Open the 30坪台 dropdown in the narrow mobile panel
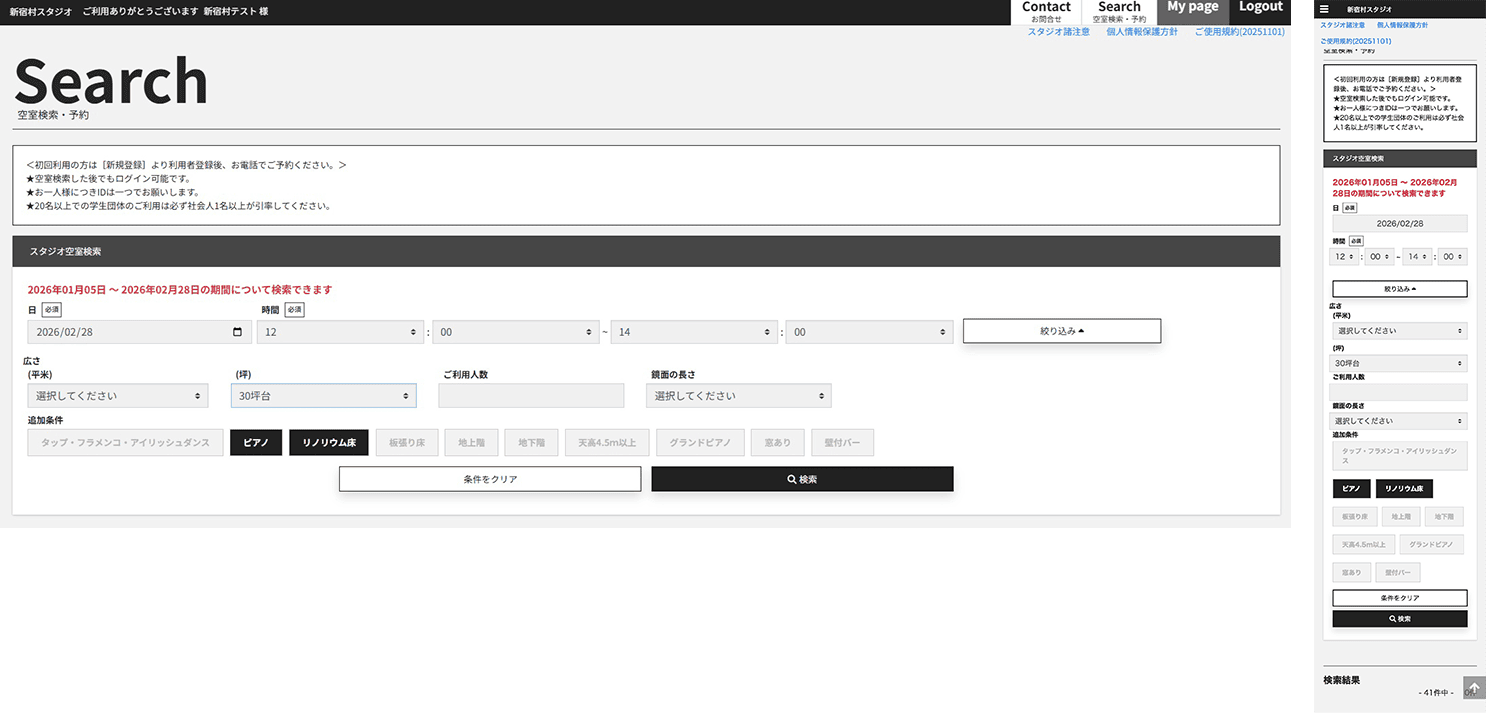 [x=1399, y=364]
